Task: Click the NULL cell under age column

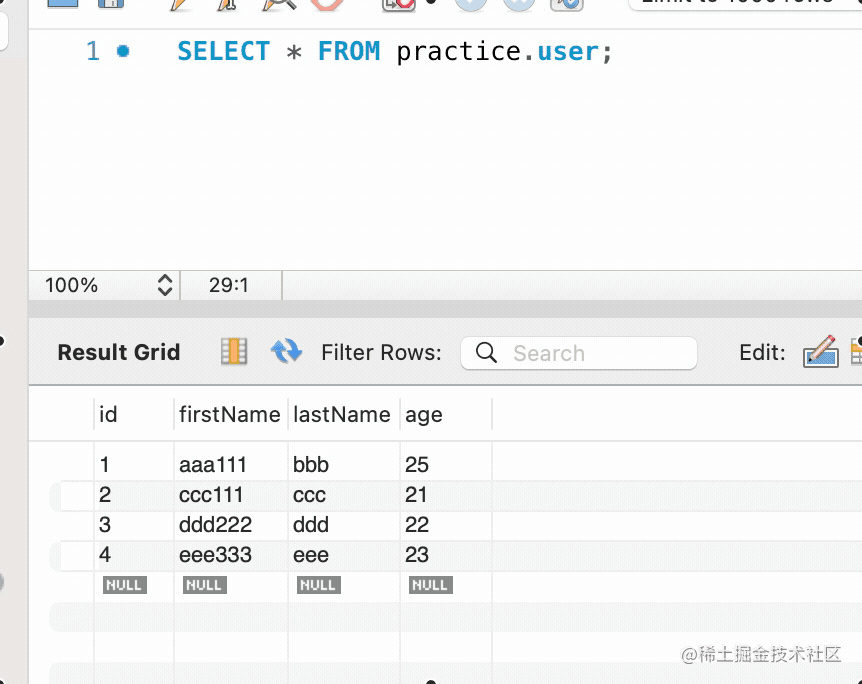Action: (430, 585)
